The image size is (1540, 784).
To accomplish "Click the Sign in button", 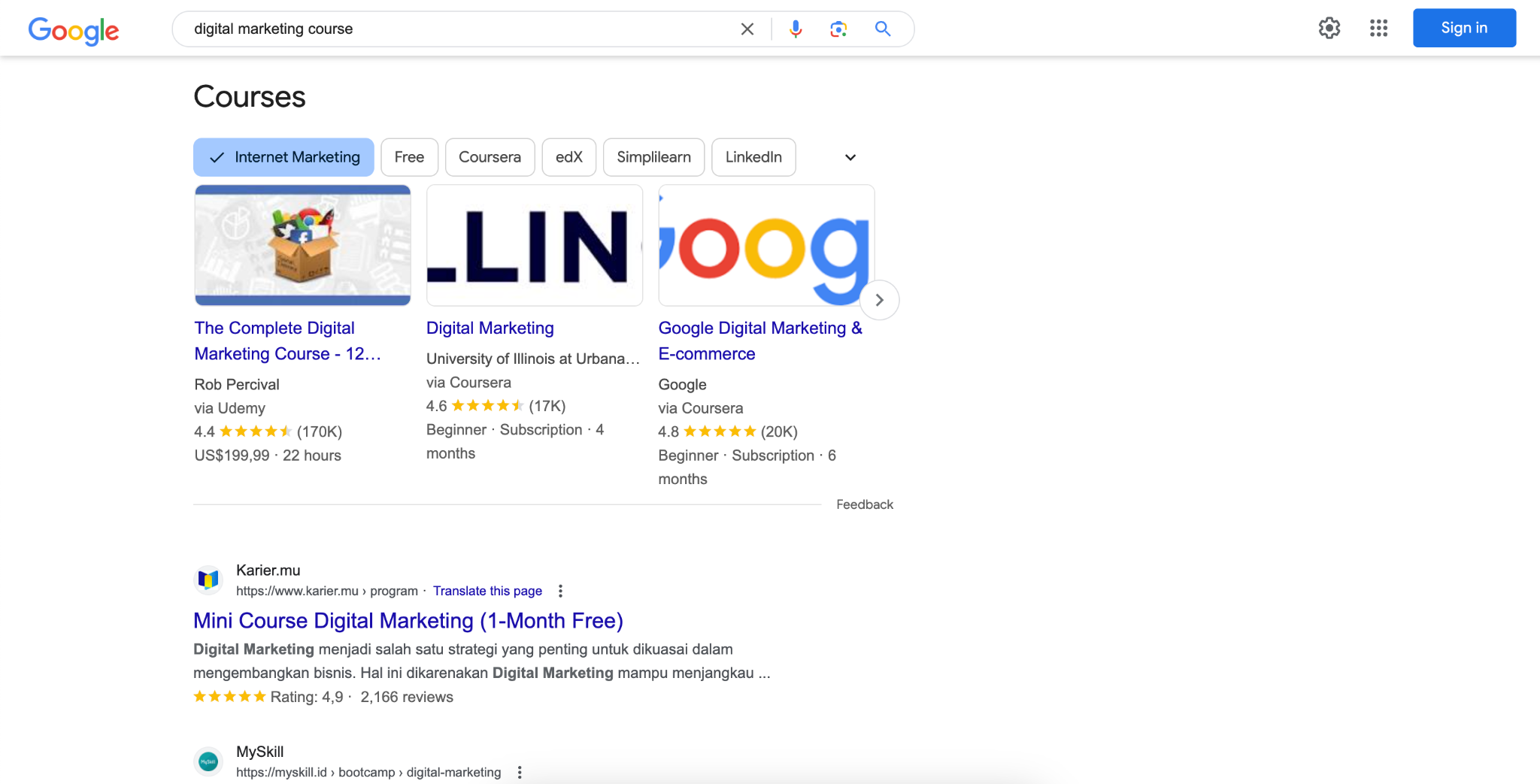I will [1464, 28].
